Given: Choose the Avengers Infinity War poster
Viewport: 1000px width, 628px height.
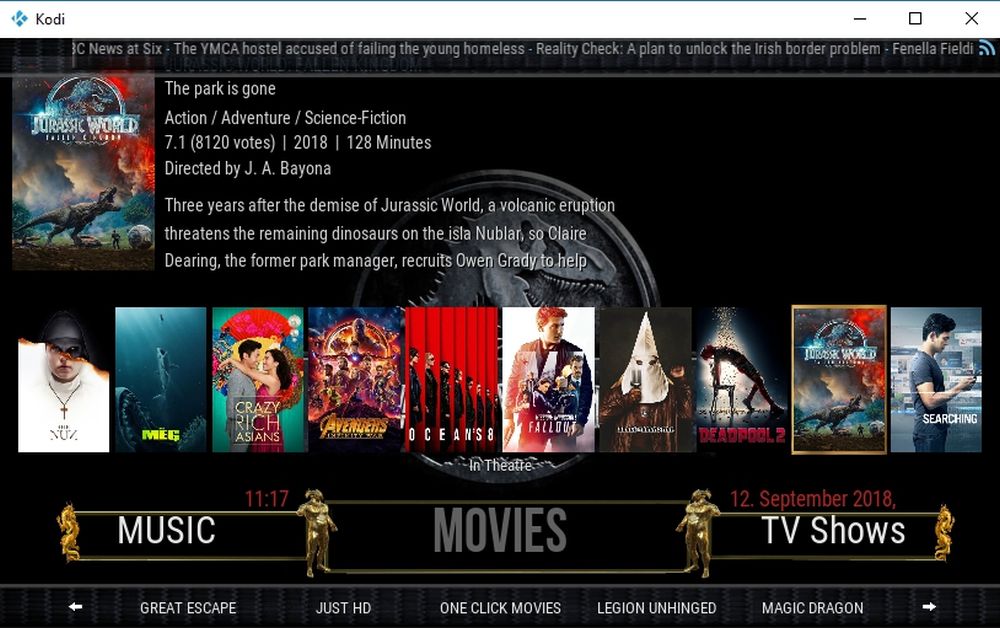Looking at the screenshot, I should pyautogui.click(x=355, y=380).
